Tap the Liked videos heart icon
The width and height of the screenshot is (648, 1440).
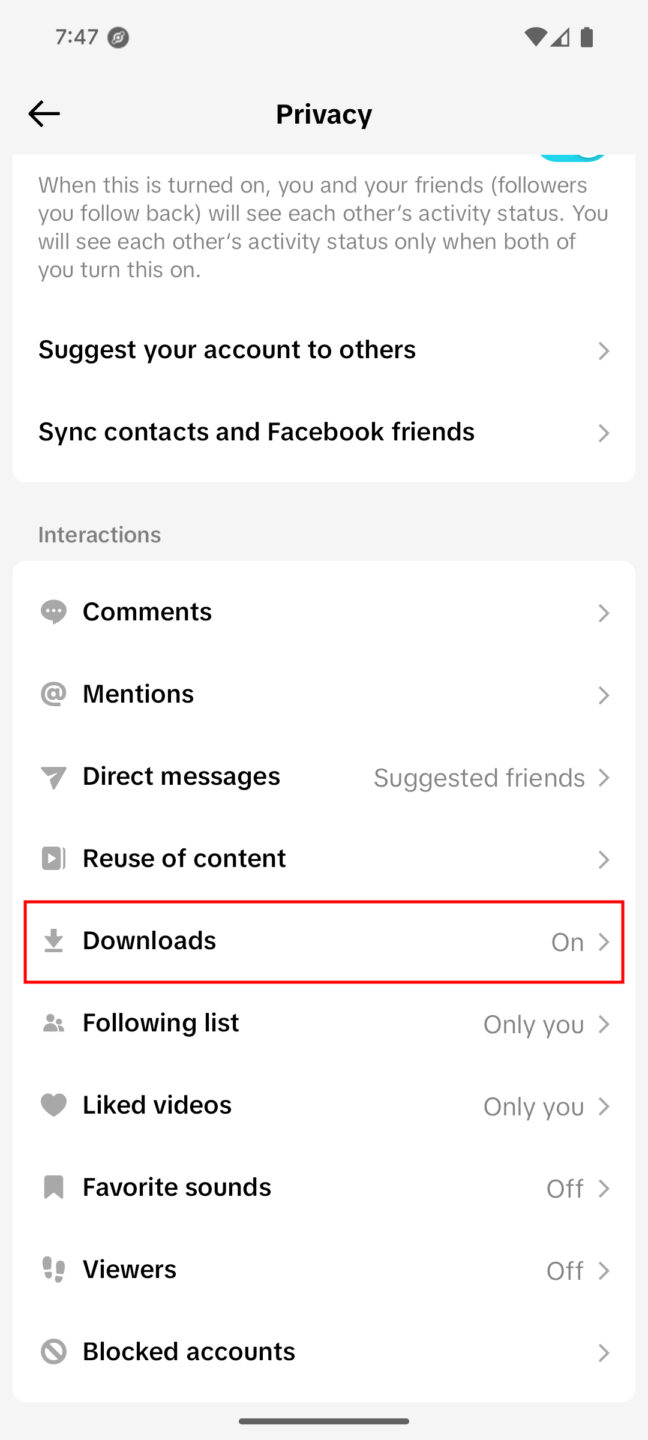pyautogui.click(x=53, y=1105)
